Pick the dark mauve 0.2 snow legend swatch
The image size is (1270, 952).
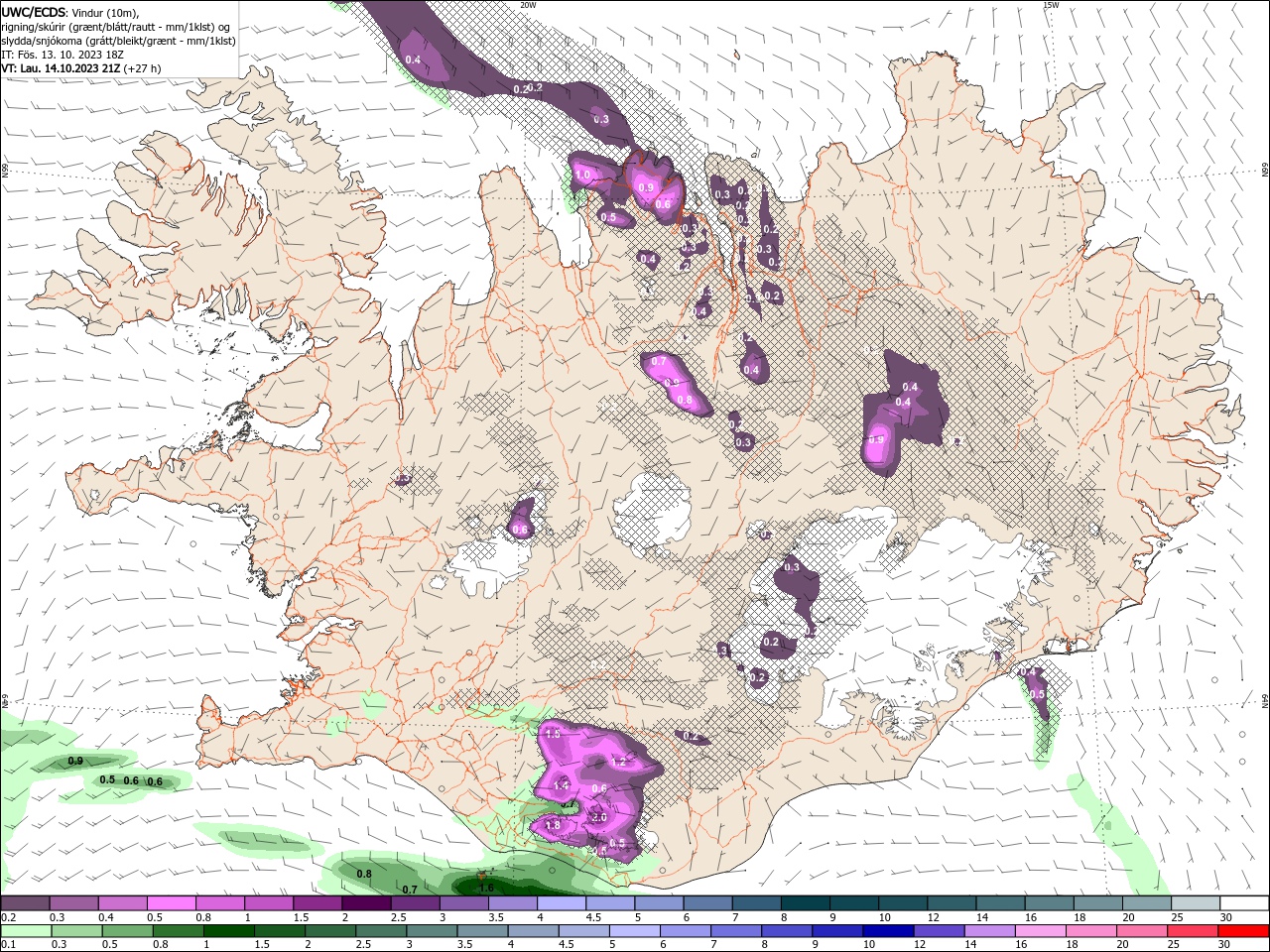click(25, 903)
